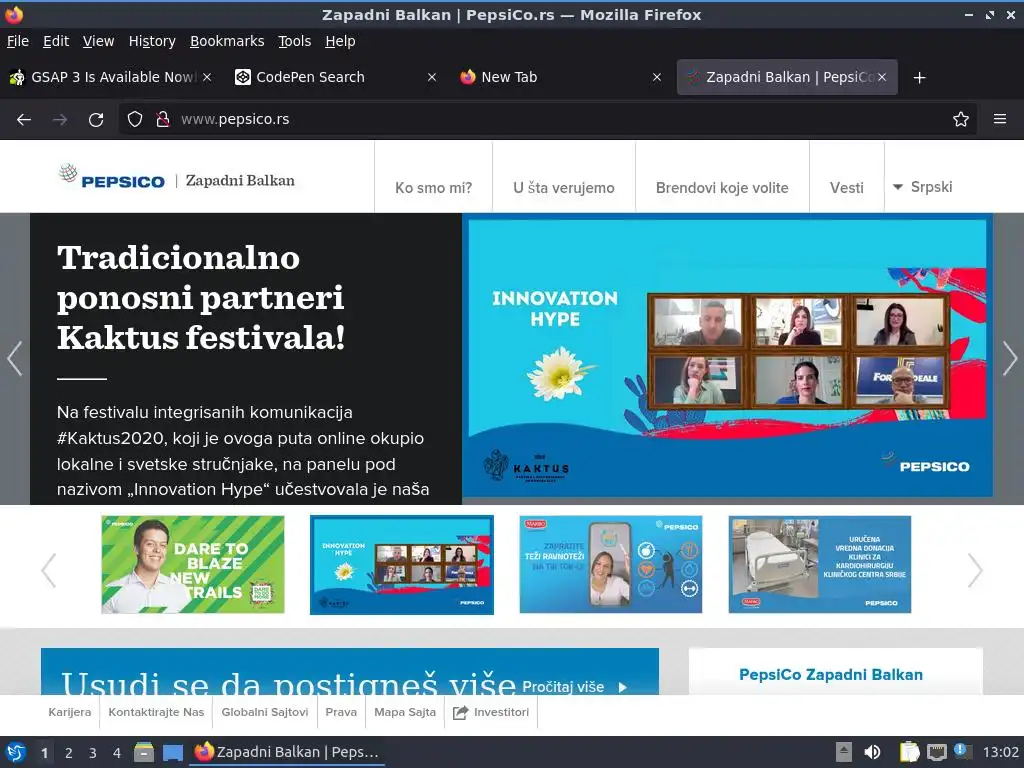Open the clipboard tray icon
1024x768 pixels.
pyautogui.click(x=909, y=752)
